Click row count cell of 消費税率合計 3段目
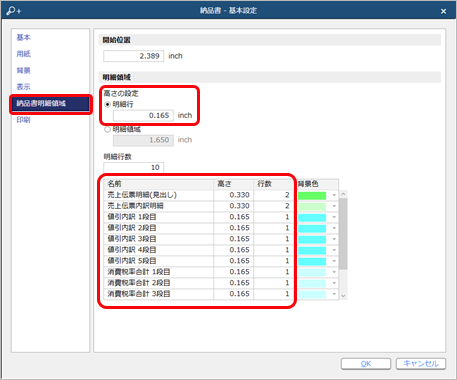Viewport: 457px width, 380px height. click(273, 294)
